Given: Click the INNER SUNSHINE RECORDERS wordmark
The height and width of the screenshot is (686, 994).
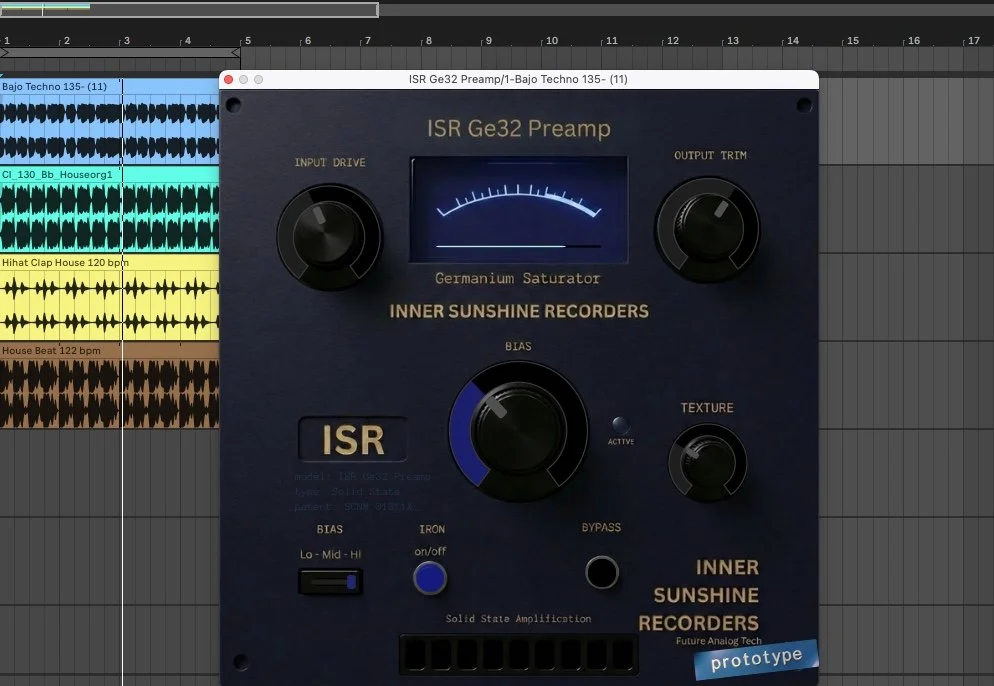Looking at the screenshot, I should click(519, 312).
